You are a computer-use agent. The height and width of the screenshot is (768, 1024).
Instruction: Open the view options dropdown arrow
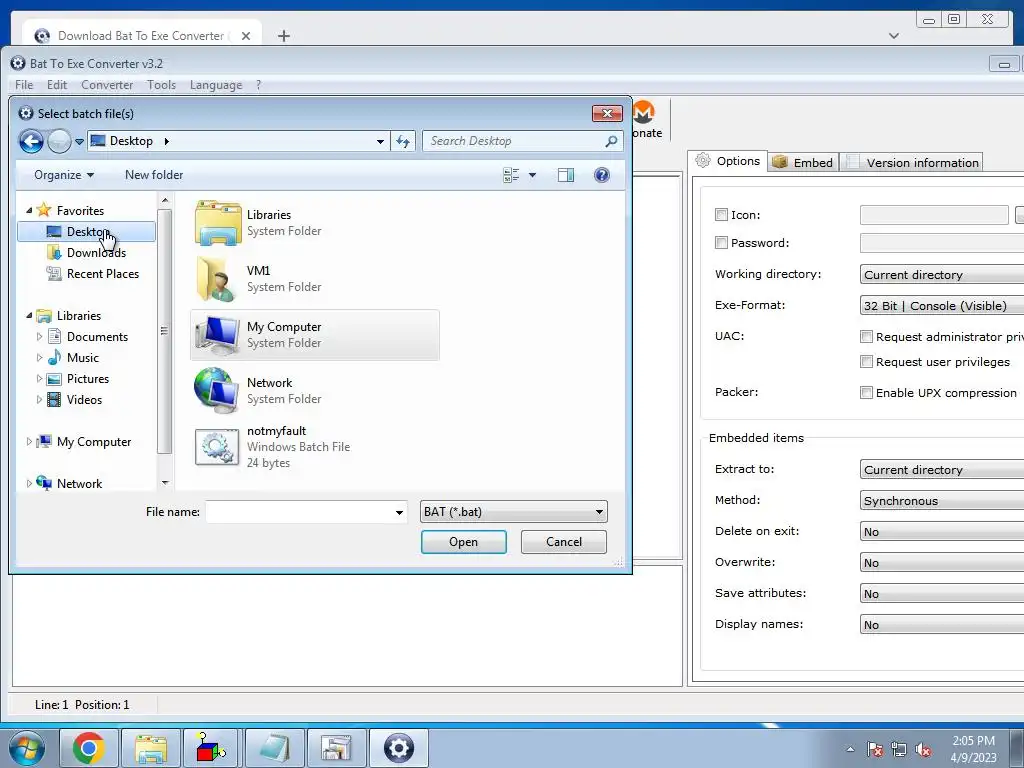coord(532,175)
